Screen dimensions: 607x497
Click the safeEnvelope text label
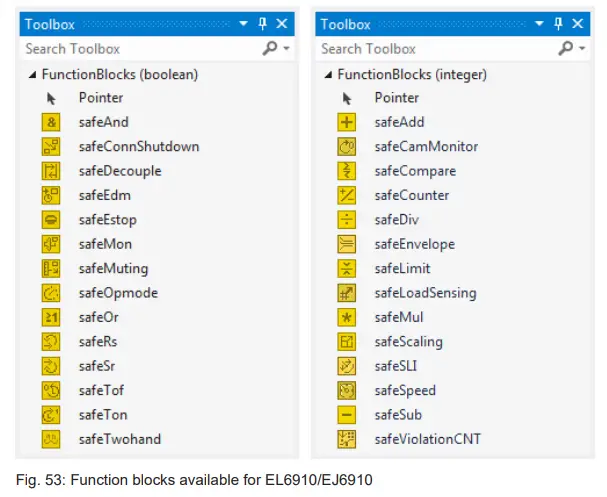(x=415, y=245)
